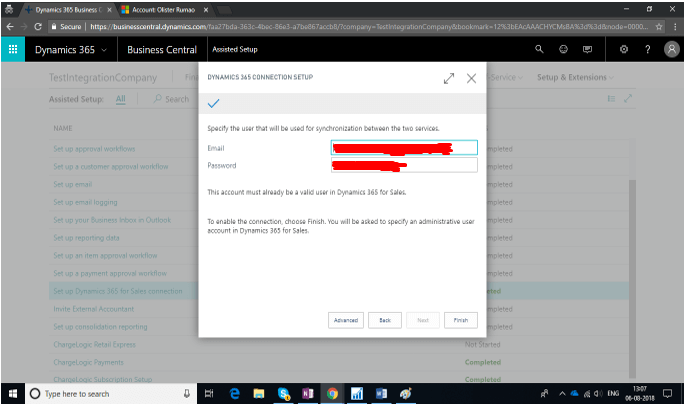Open the feedback smiley icon
Screen dimensions: 685x405
[x=564, y=49]
